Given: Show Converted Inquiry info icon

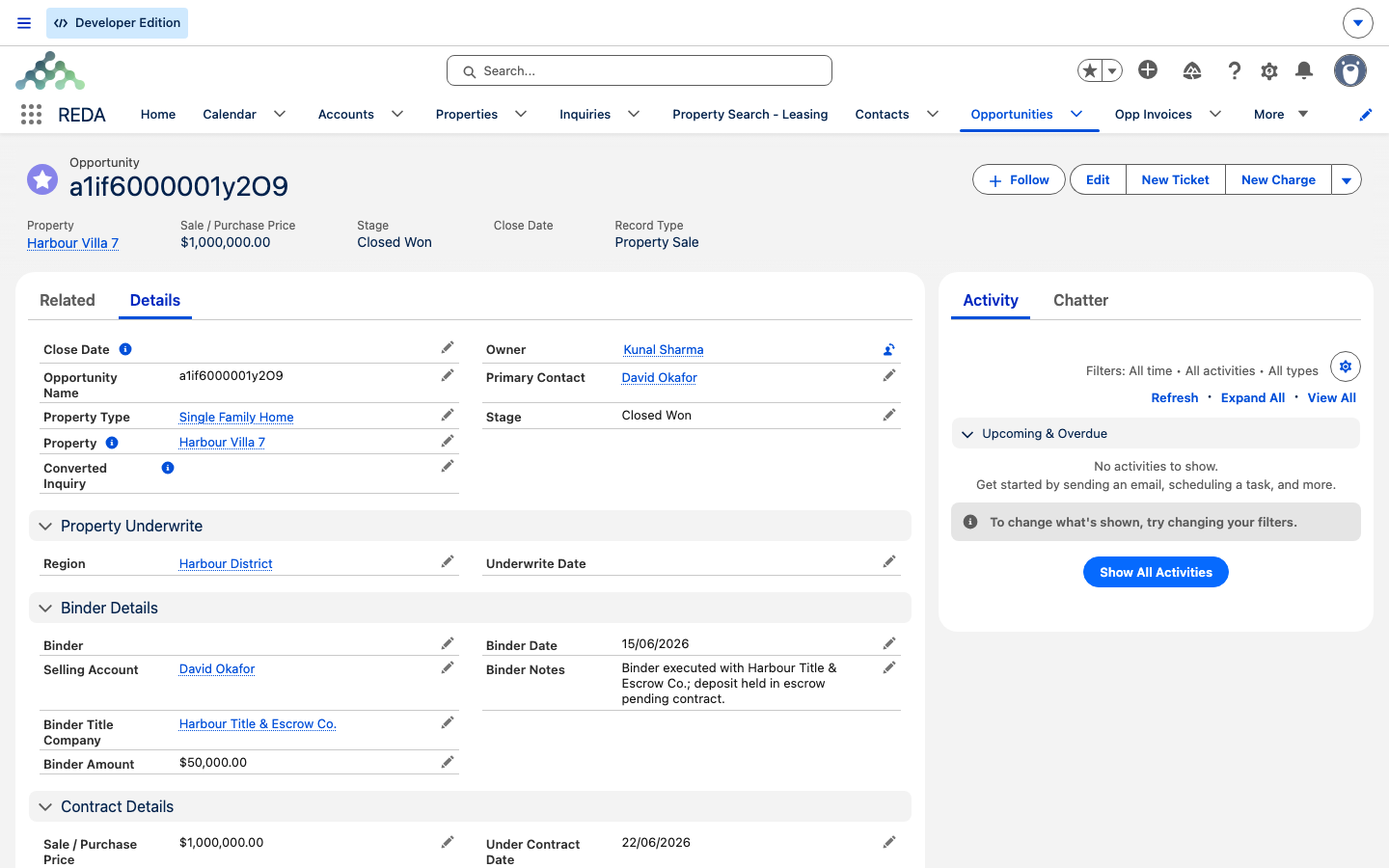Looking at the screenshot, I should (x=168, y=468).
